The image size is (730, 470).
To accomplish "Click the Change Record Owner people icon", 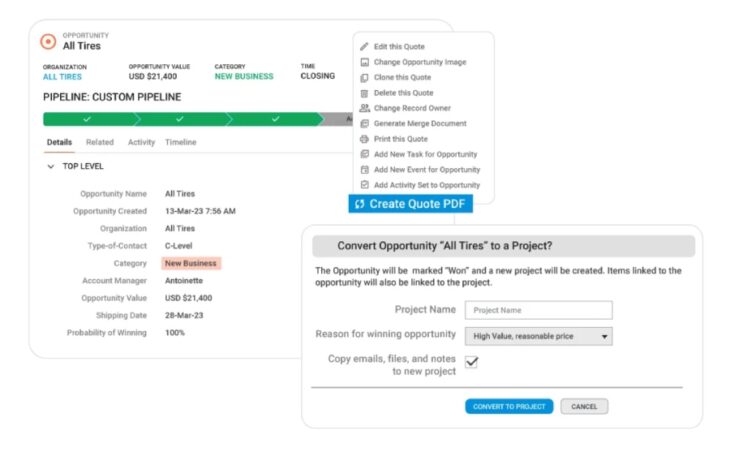I will 365,108.
